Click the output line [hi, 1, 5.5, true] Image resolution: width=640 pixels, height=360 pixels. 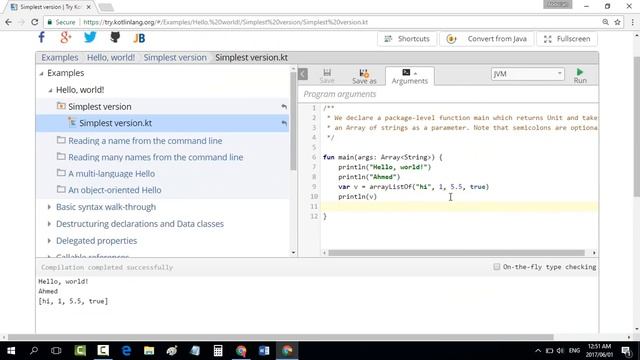pyautogui.click(x=73, y=301)
